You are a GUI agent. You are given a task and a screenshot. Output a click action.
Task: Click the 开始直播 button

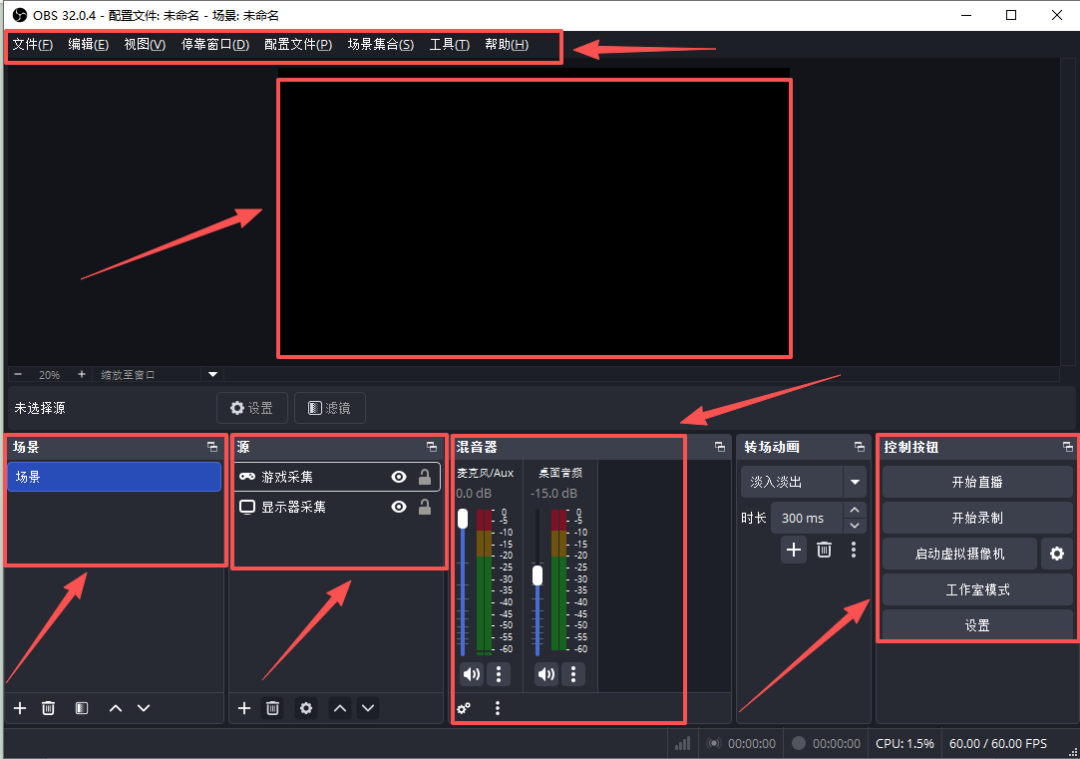[x=976, y=481]
